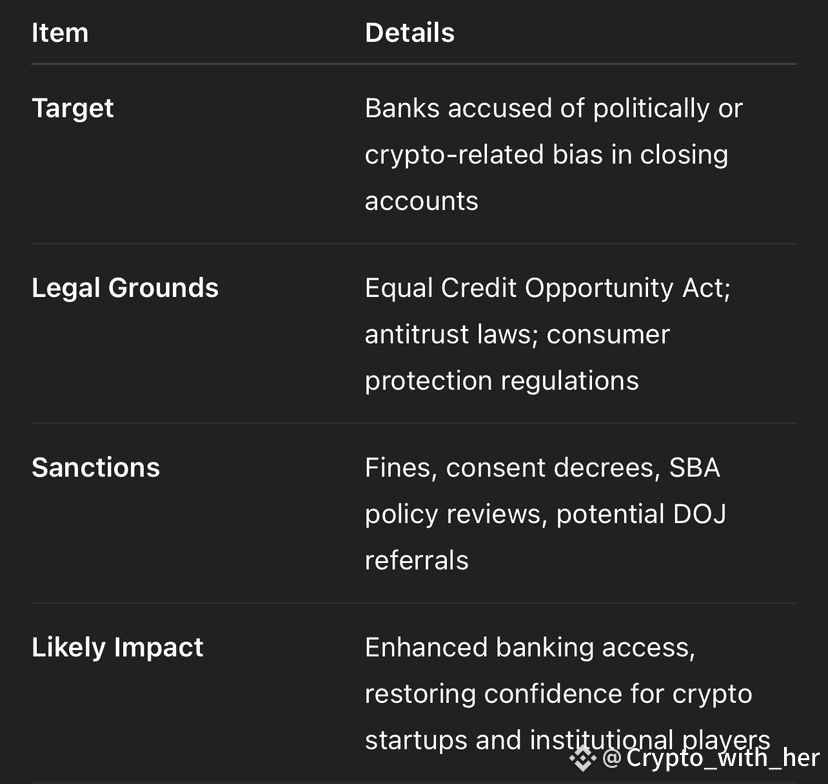Click the Binance logo icon in watermark

pos(582,759)
